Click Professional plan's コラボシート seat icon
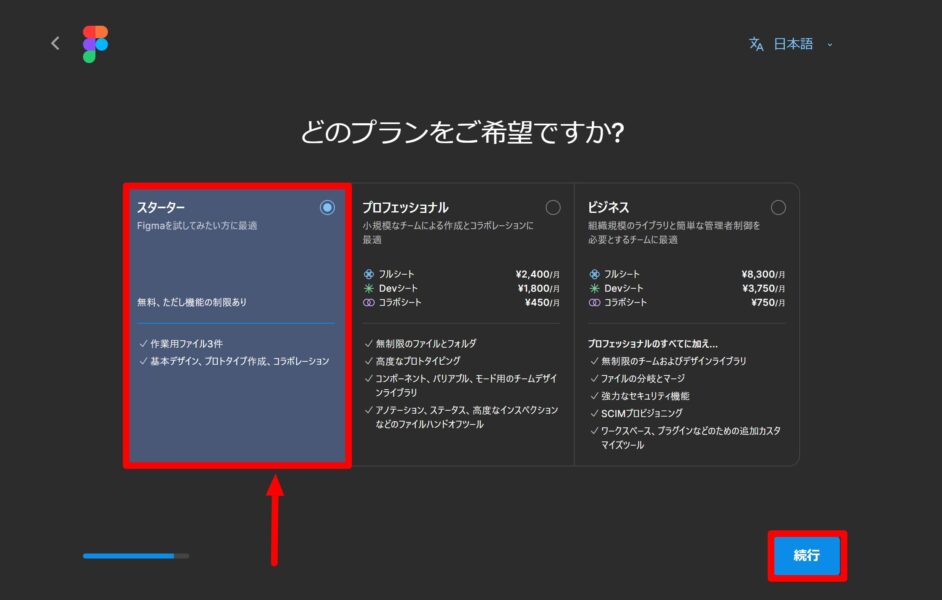 coord(368,302)
